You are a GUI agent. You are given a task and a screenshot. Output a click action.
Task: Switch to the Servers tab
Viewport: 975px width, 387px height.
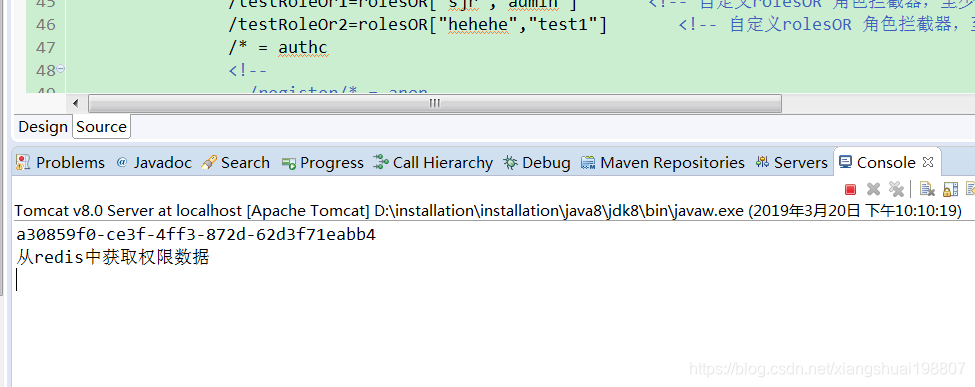[x=792, y=163]
